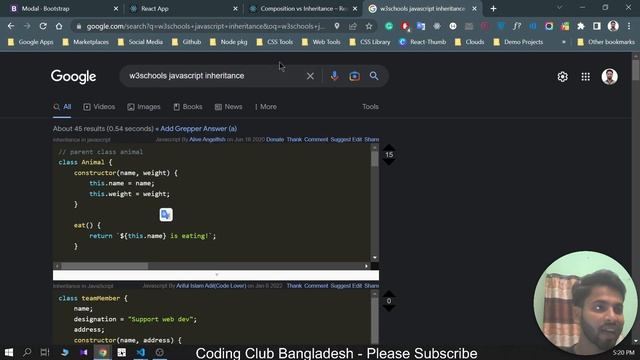Open Chrome profile avatar in toolbar

coord(613,26)
